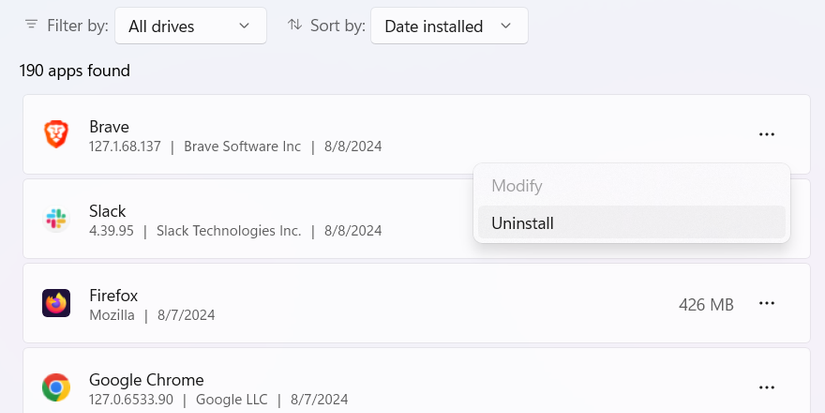Click the Firefox app icon
The height and width of the screenshot is (413, 825).
click(x=56, y=303)
